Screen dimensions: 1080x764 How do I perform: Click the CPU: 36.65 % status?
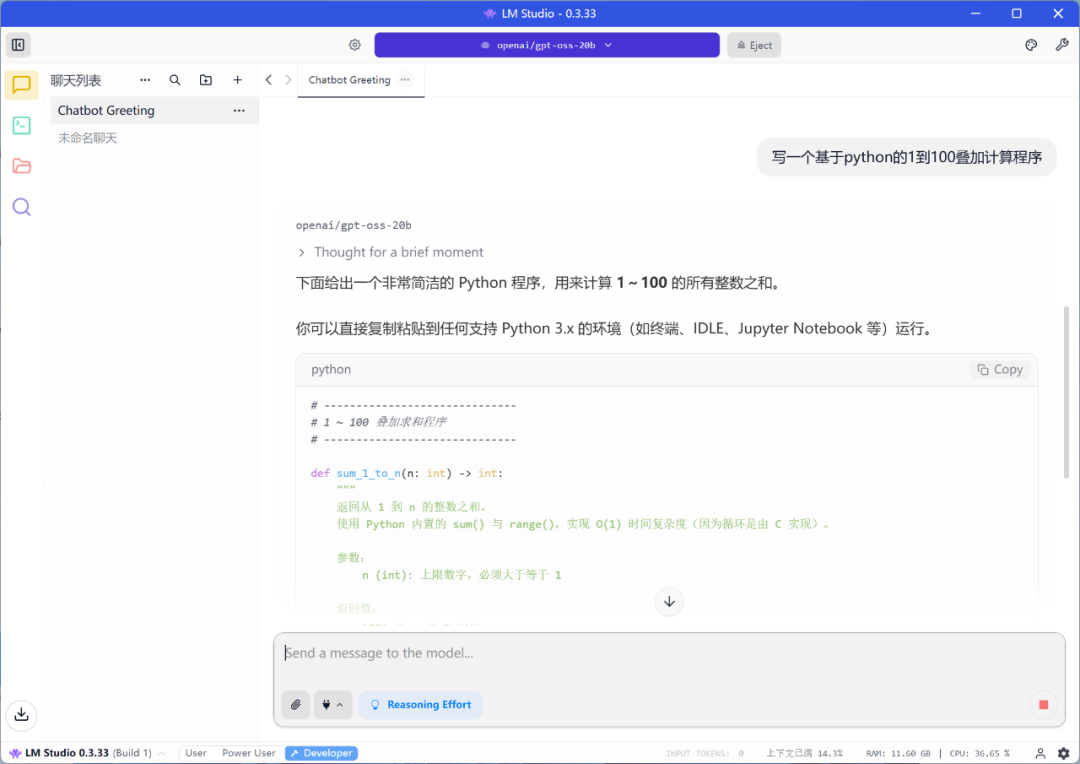[979, 754]
